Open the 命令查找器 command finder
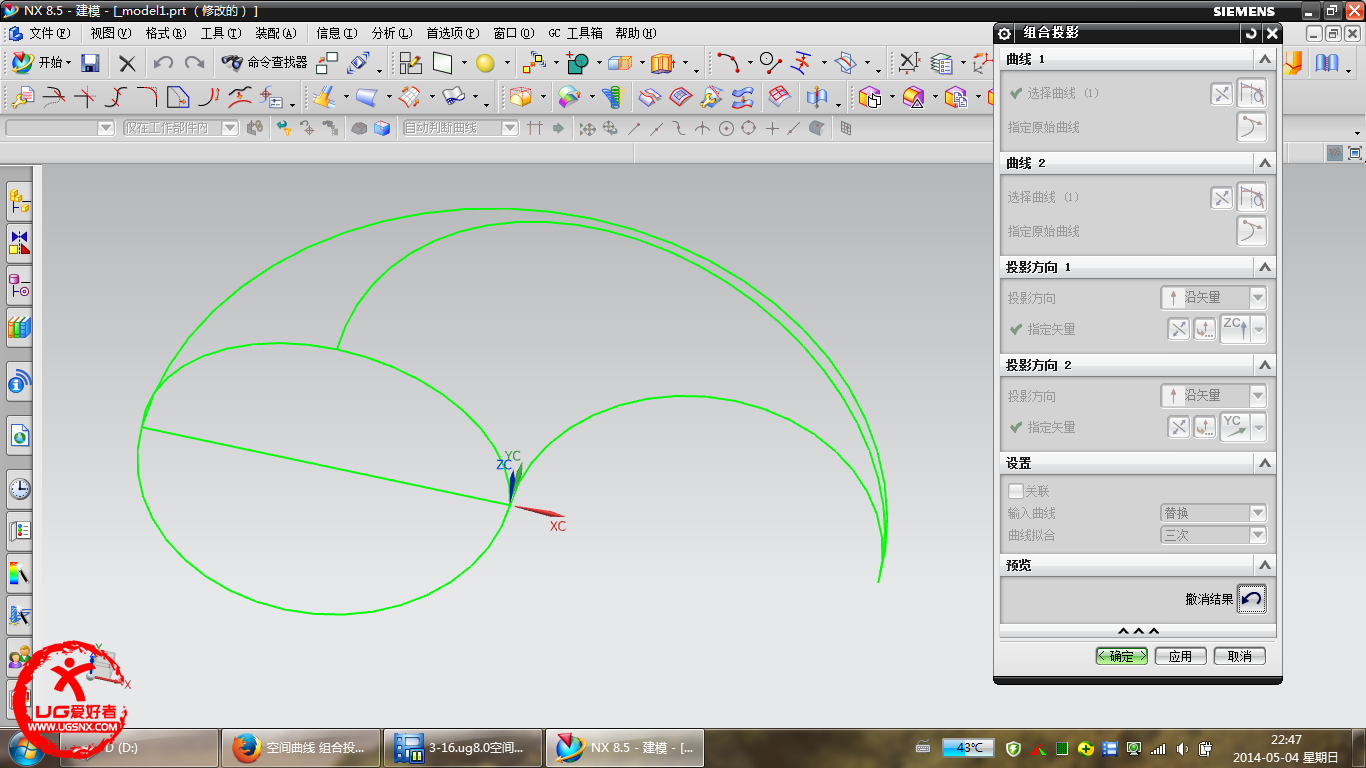 coord(265,63)
